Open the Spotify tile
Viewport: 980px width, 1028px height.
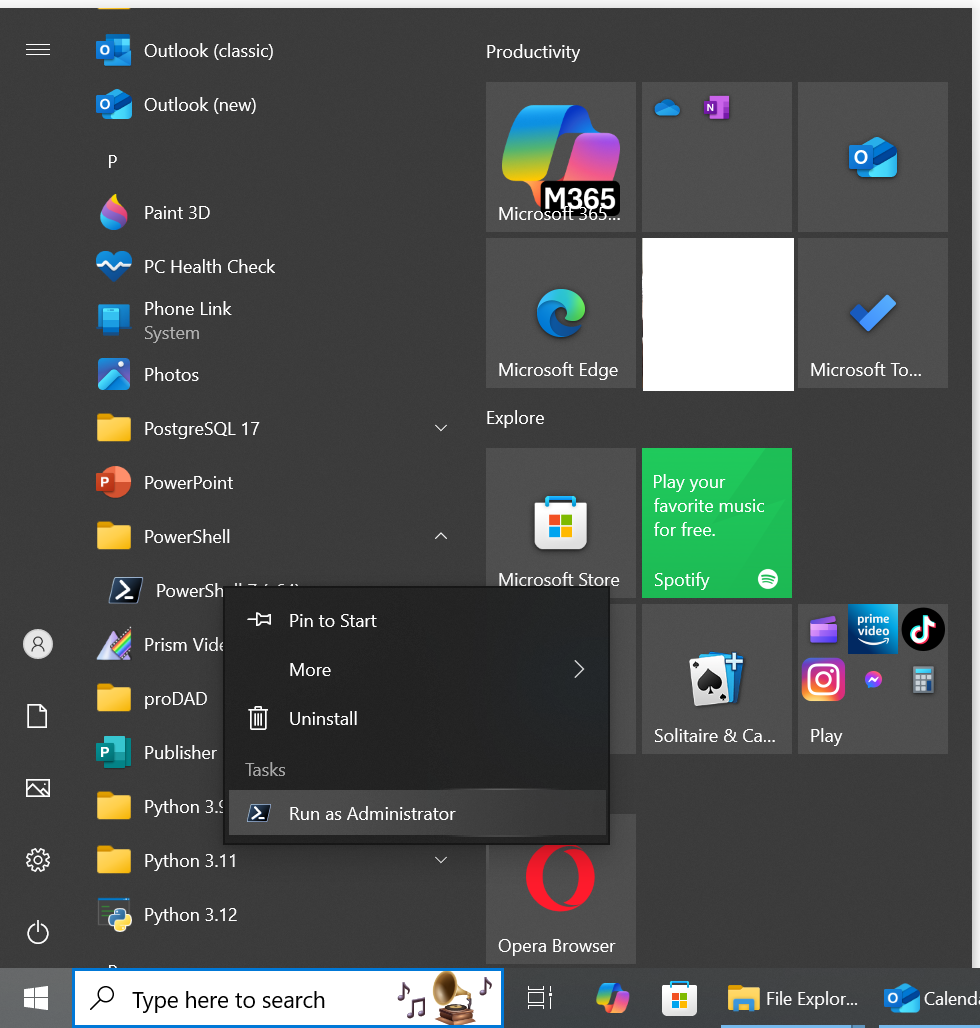(716, 523)
